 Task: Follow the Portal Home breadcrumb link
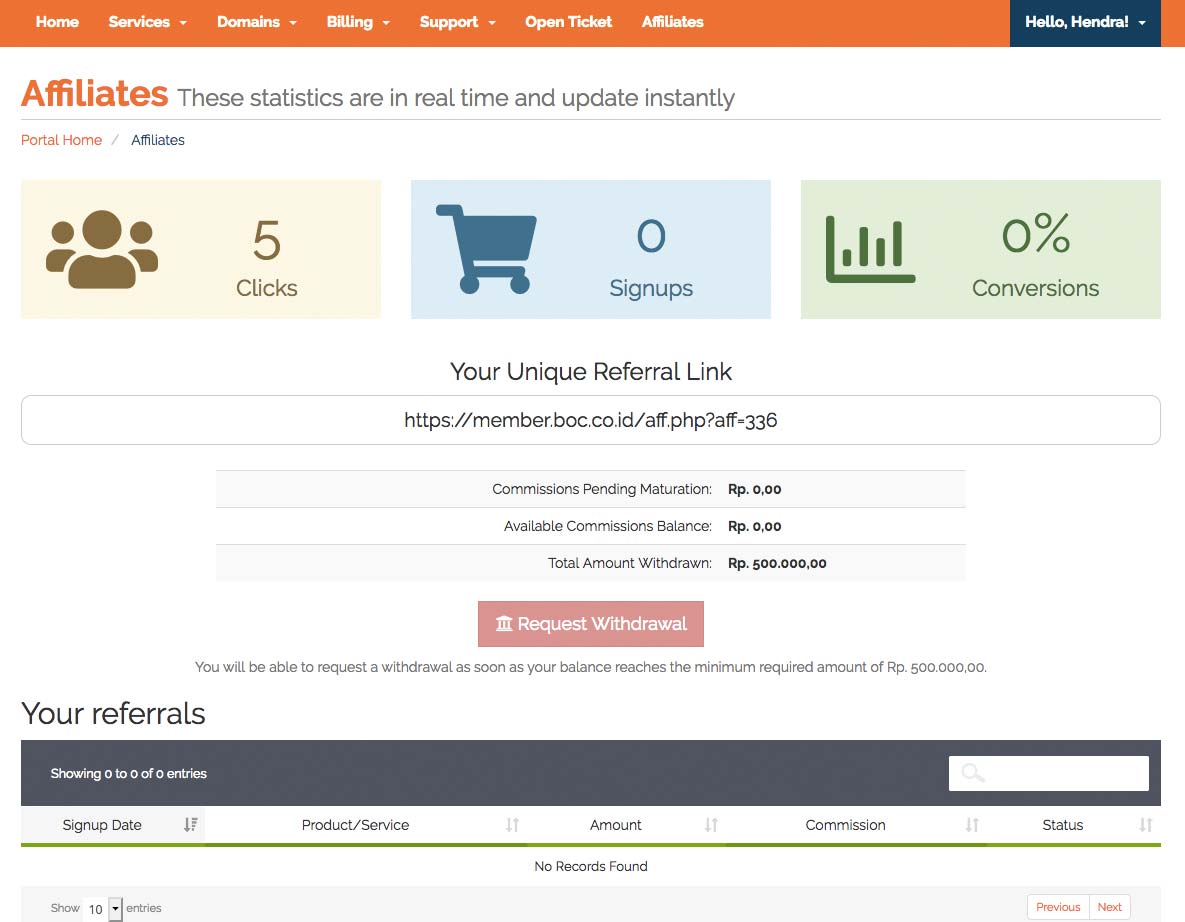[61, 140]
